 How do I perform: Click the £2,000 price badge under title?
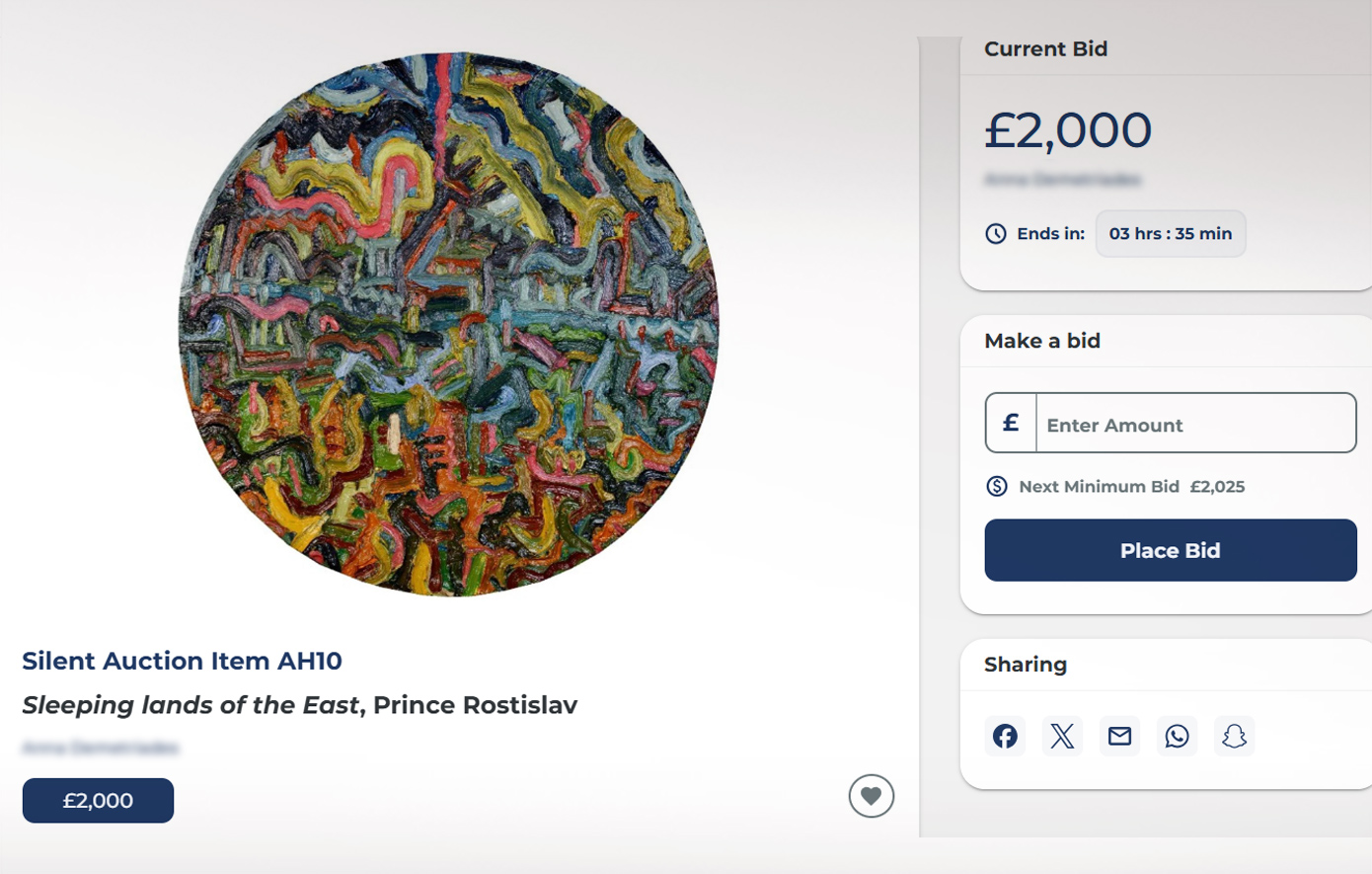pyautogui.click(x=98, y=800)
